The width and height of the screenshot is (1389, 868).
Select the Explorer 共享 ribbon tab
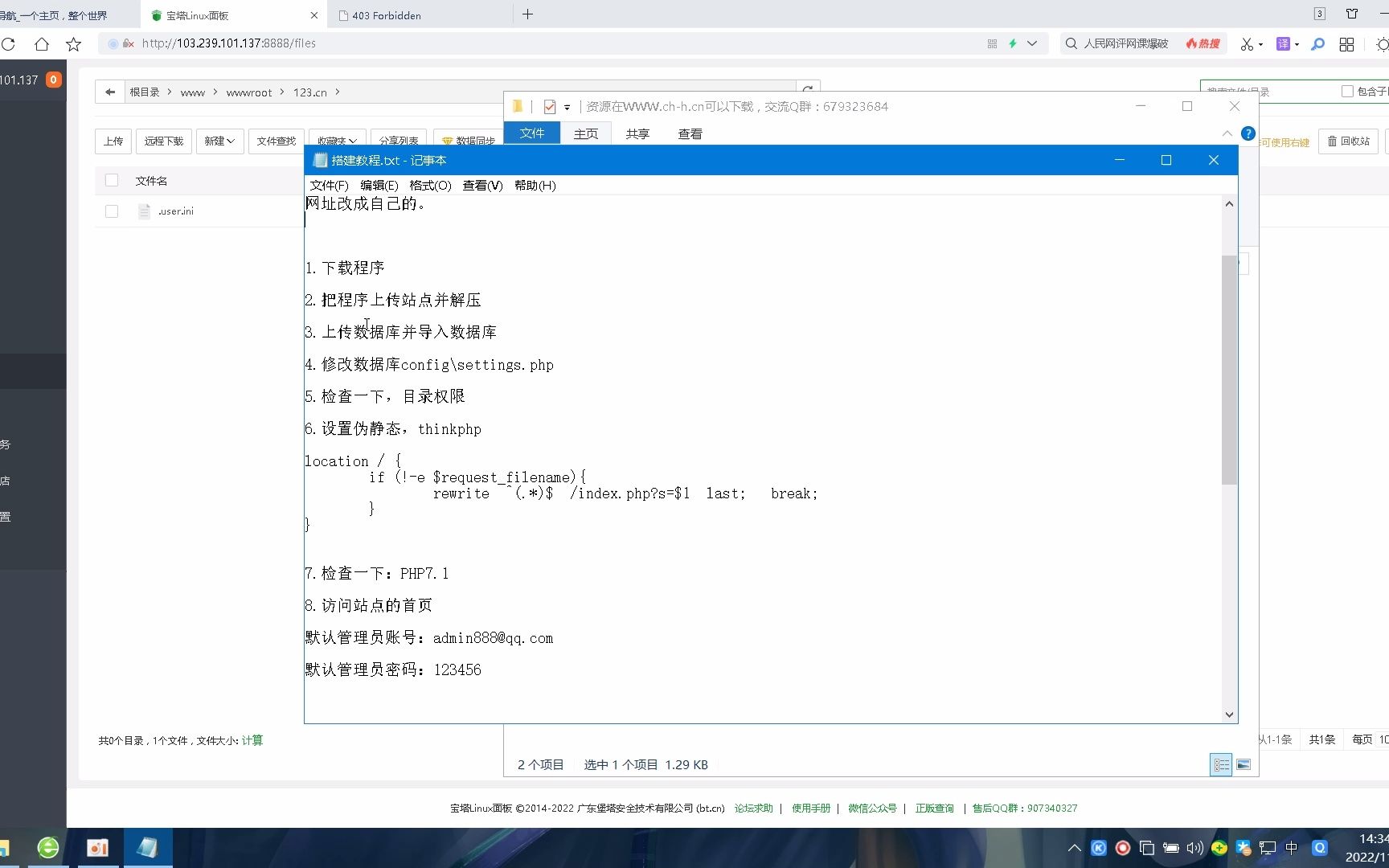[x=637, y=134]
